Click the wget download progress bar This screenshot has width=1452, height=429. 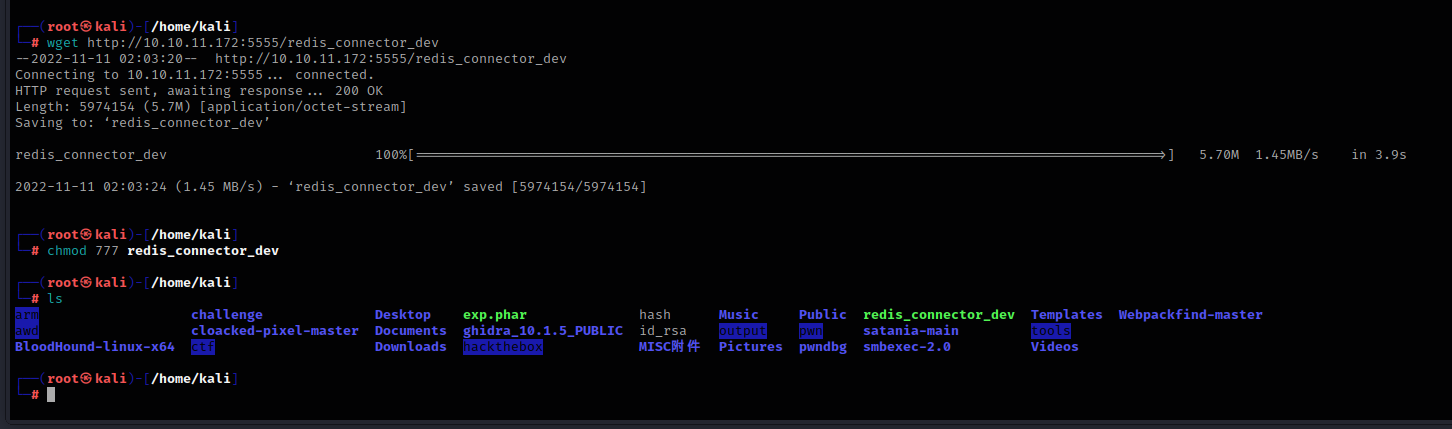[x=791, y=155]
